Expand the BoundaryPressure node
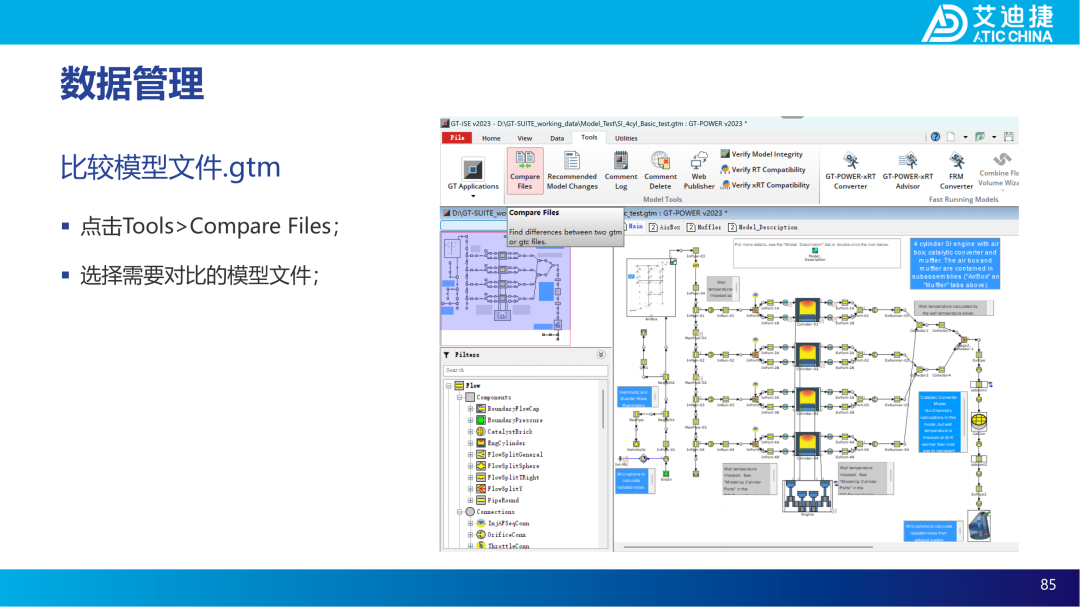Viewport: 1080px width, 607px height. [x=470, y=420]
